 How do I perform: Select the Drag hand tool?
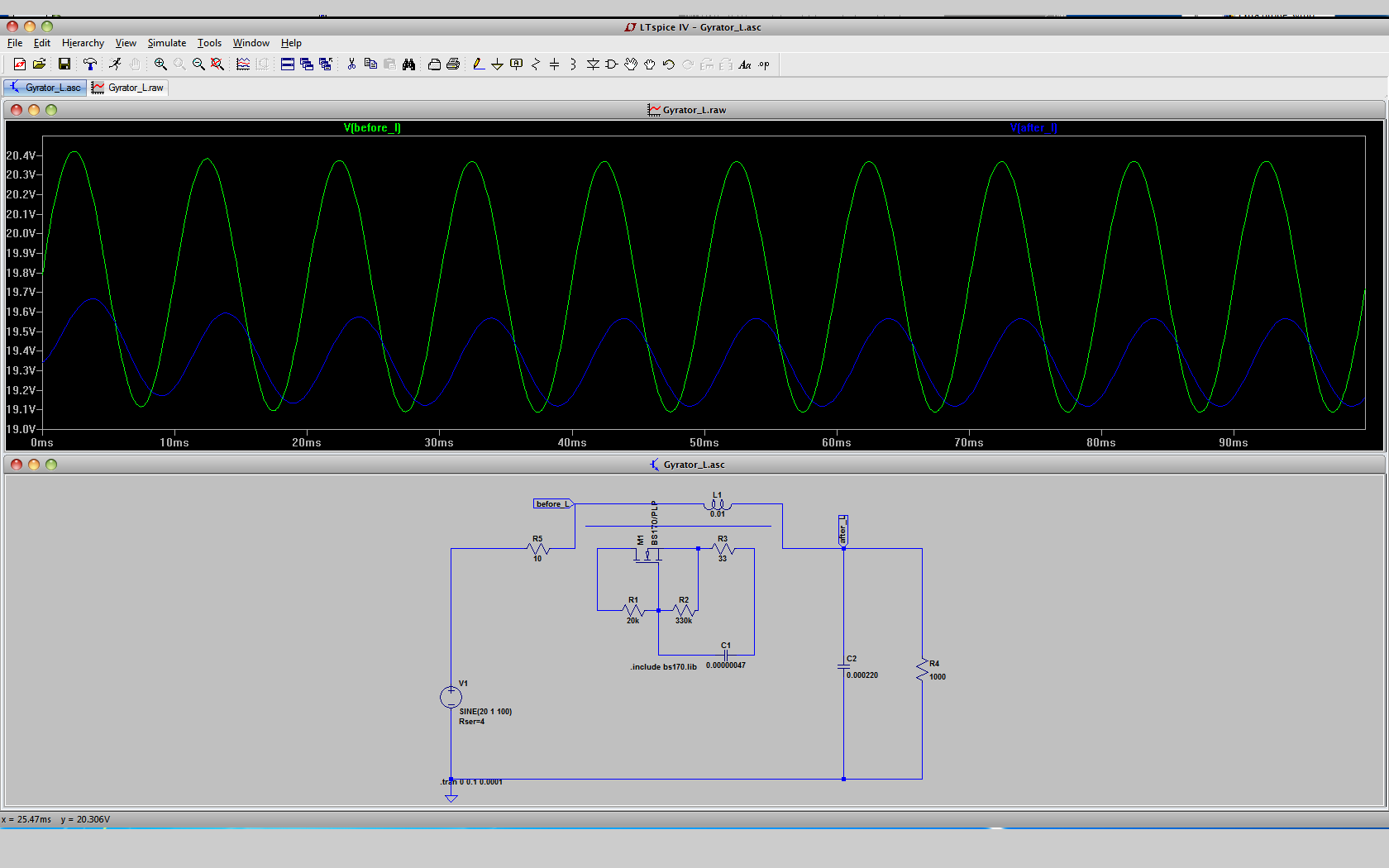click(x=650, y=64)
